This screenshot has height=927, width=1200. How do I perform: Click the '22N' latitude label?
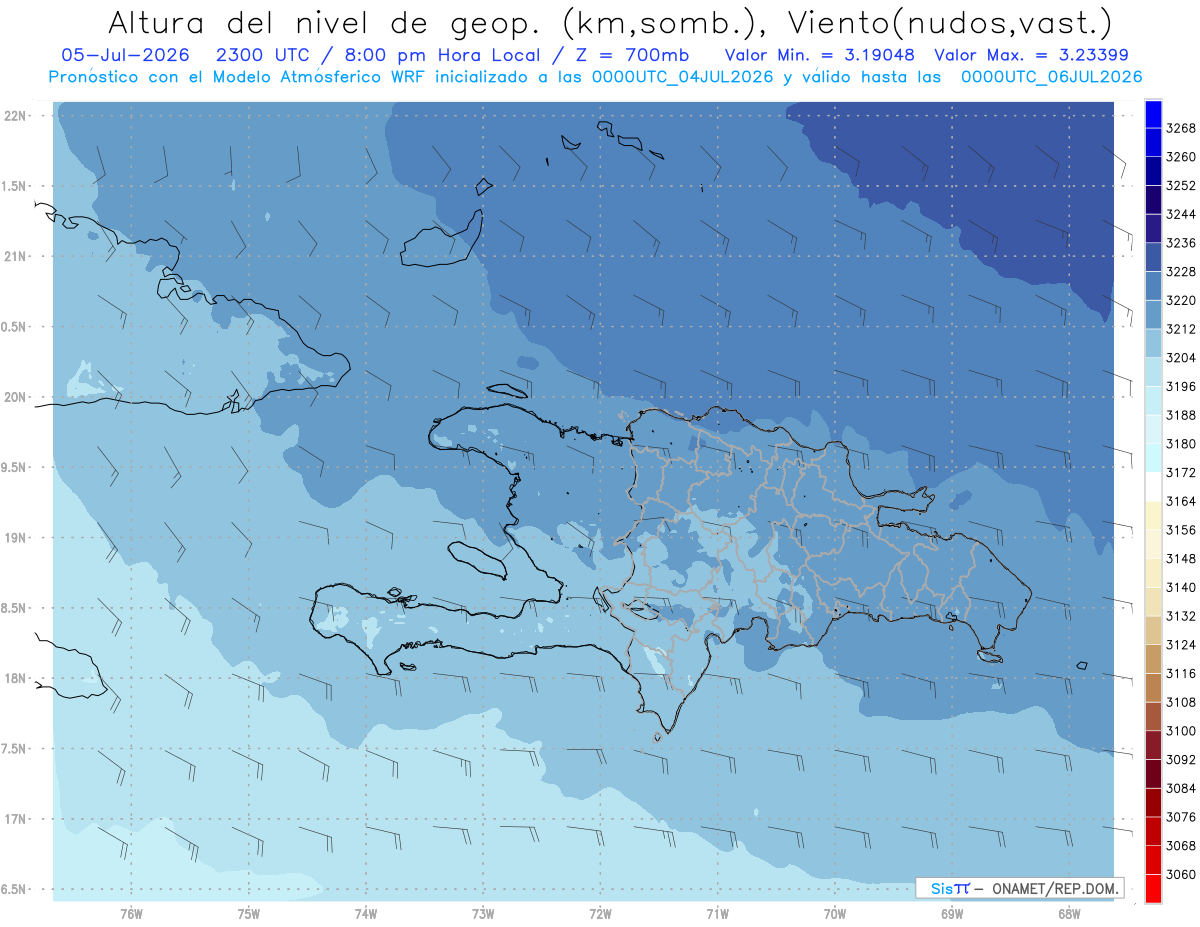15,115
